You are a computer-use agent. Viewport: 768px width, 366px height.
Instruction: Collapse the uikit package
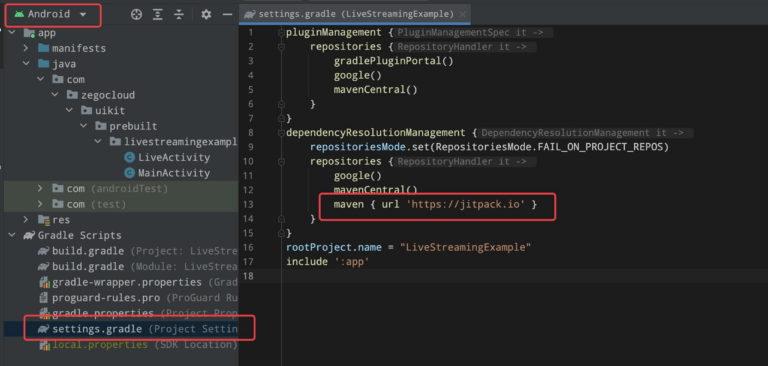tap(69, 111)
